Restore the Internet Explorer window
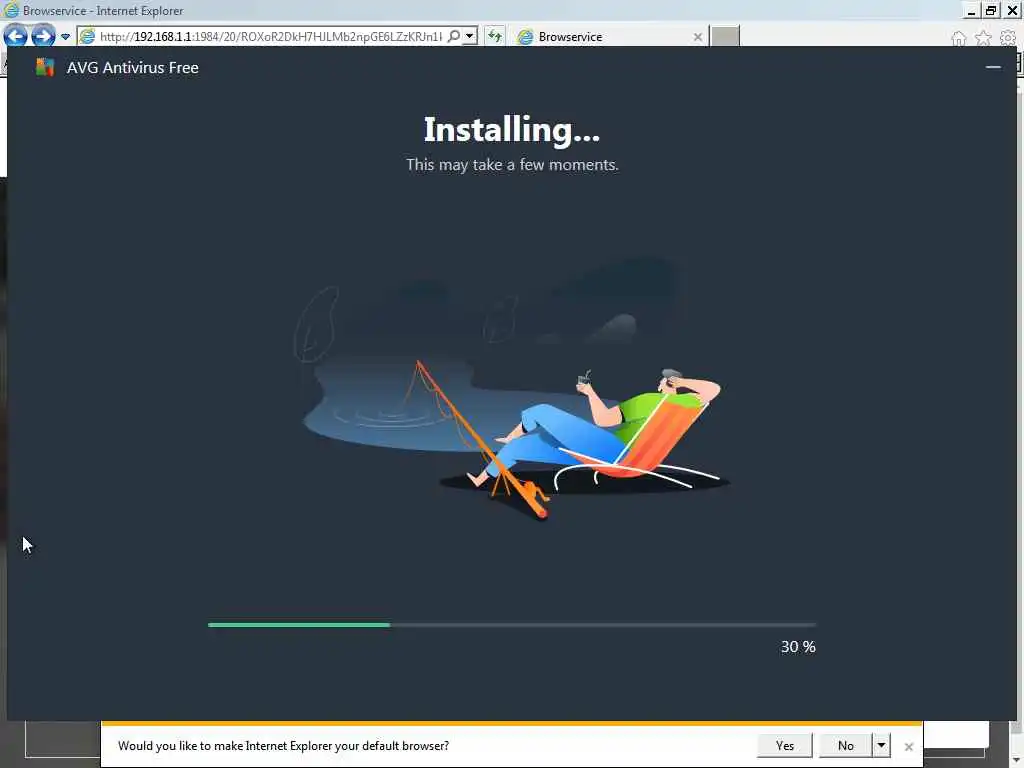Screen dimensions: 1024x768 [991, 10]
